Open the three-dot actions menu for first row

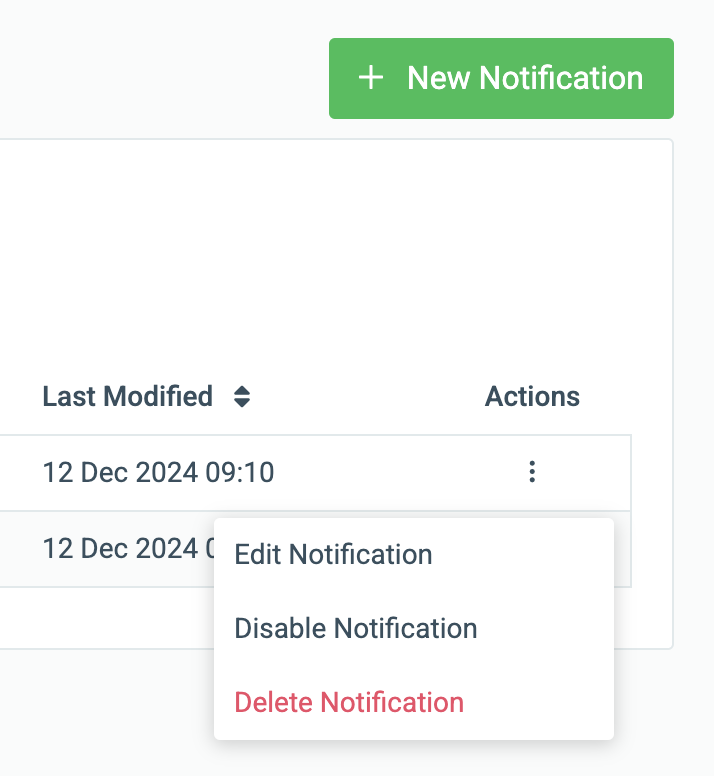532,472
